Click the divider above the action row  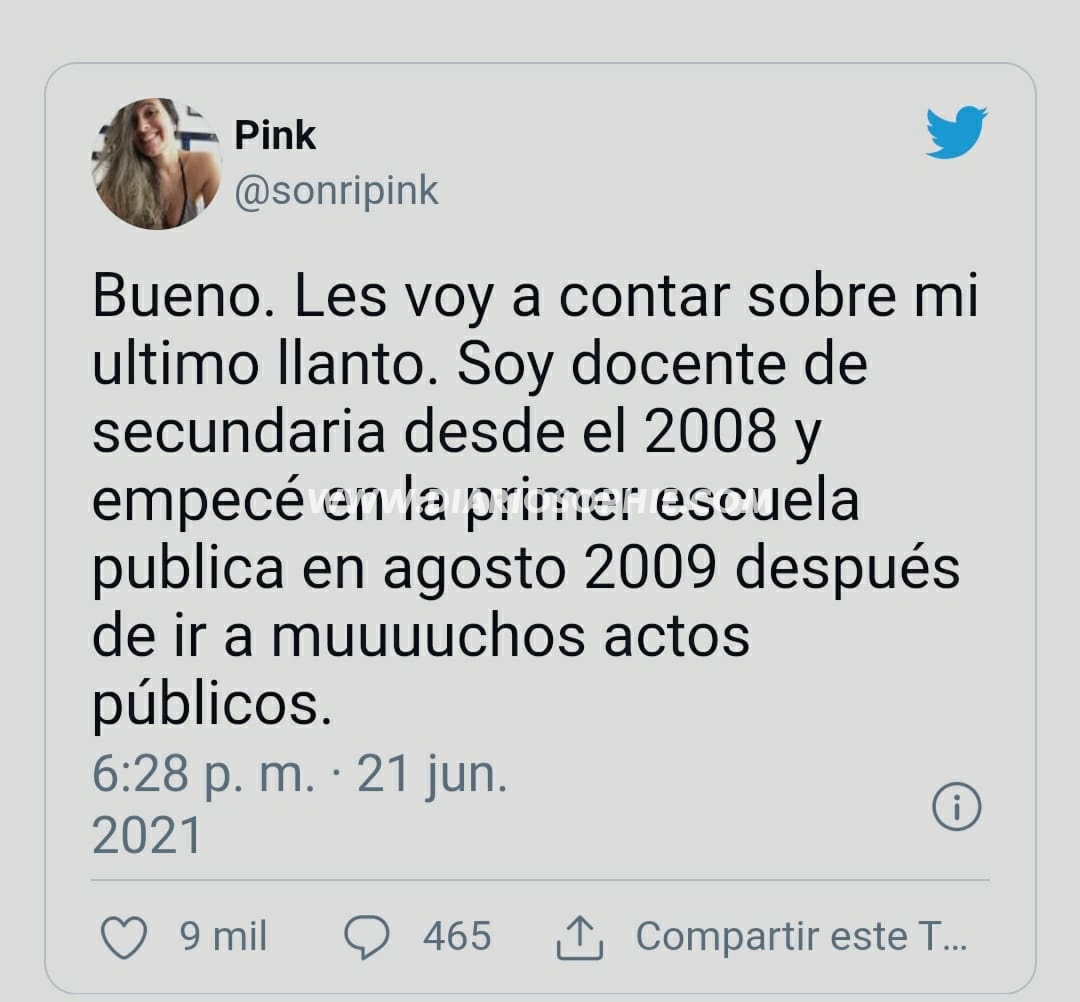tap(540, 880)
